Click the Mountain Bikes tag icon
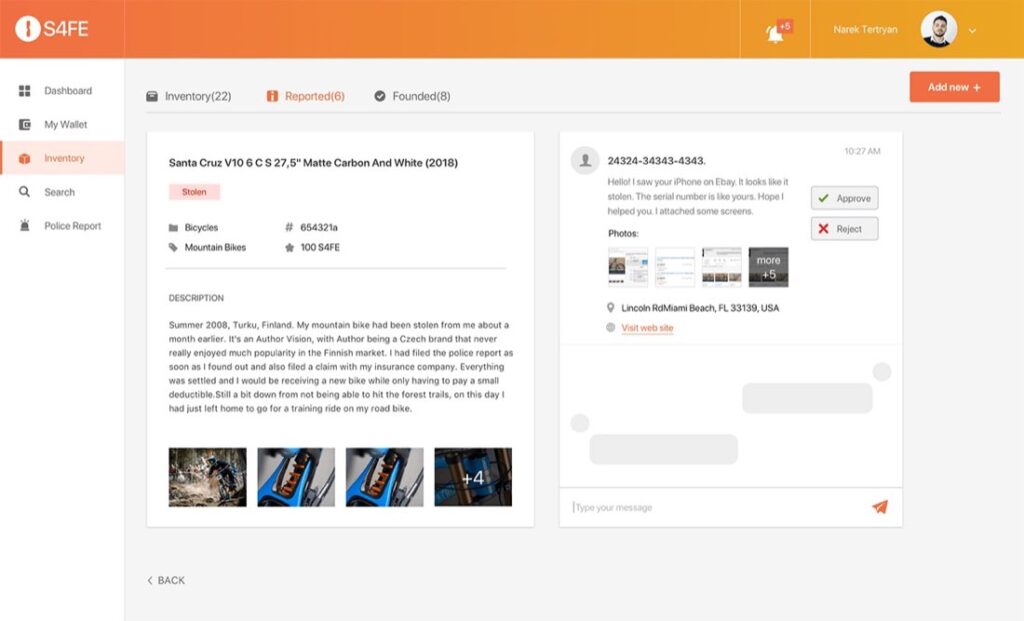1024x621 pixels. pos(173,247)
